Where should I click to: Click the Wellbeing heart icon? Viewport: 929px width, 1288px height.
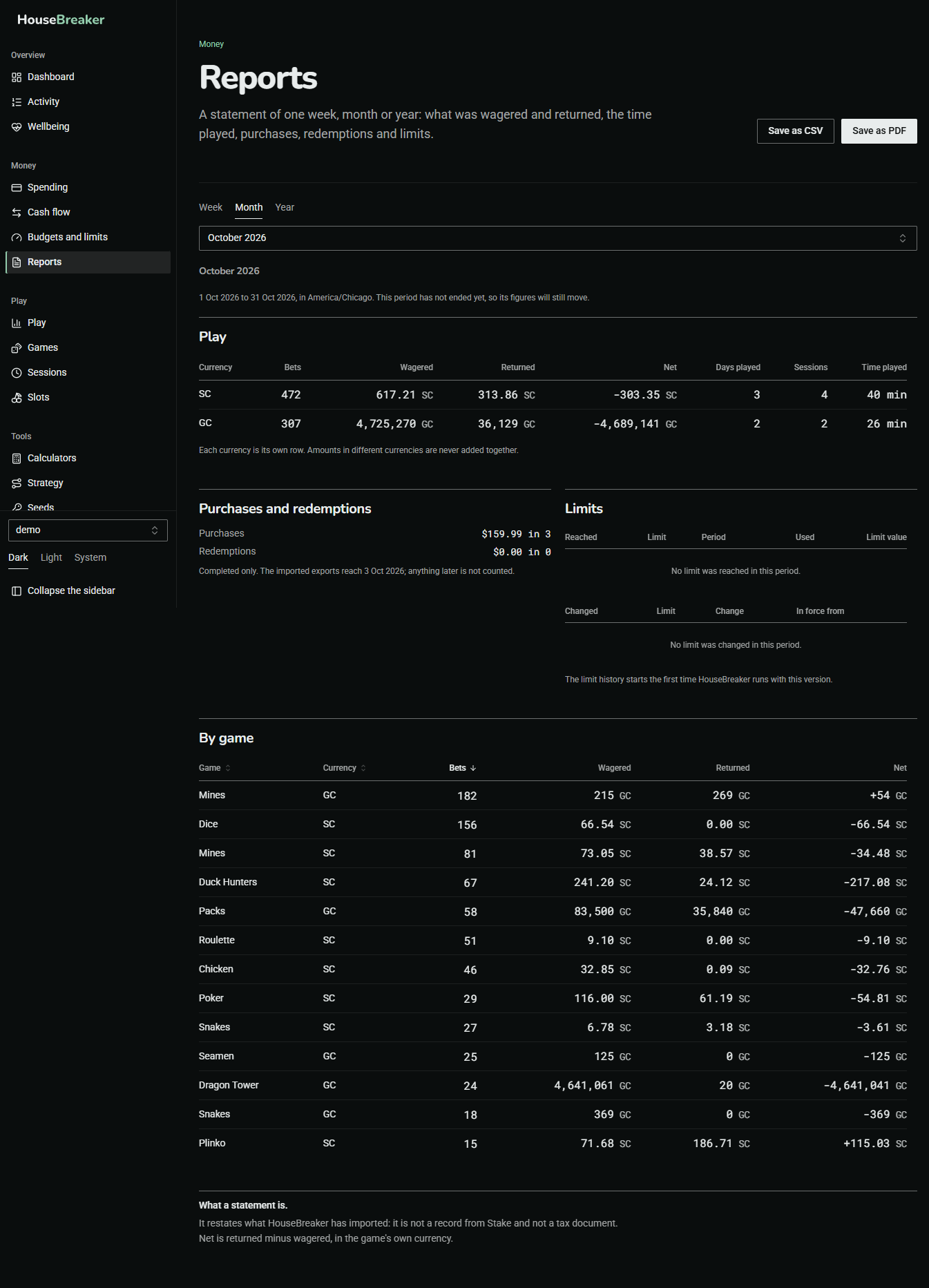17,127
